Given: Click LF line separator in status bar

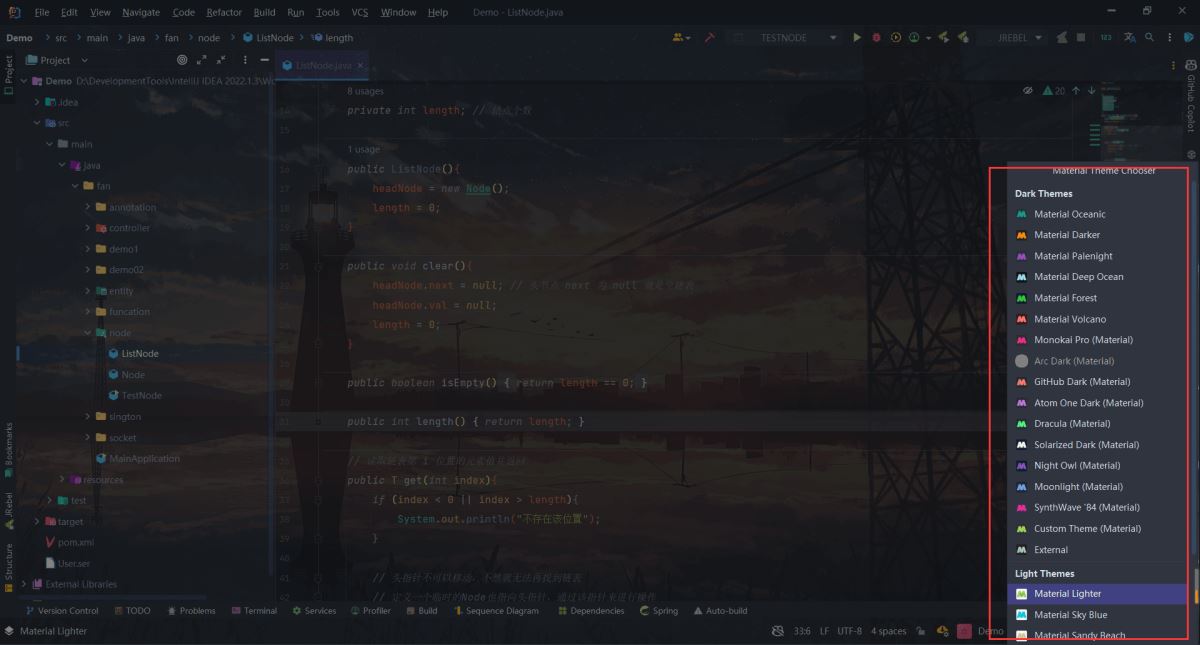Looking at the screenshot, I should 824,631.
